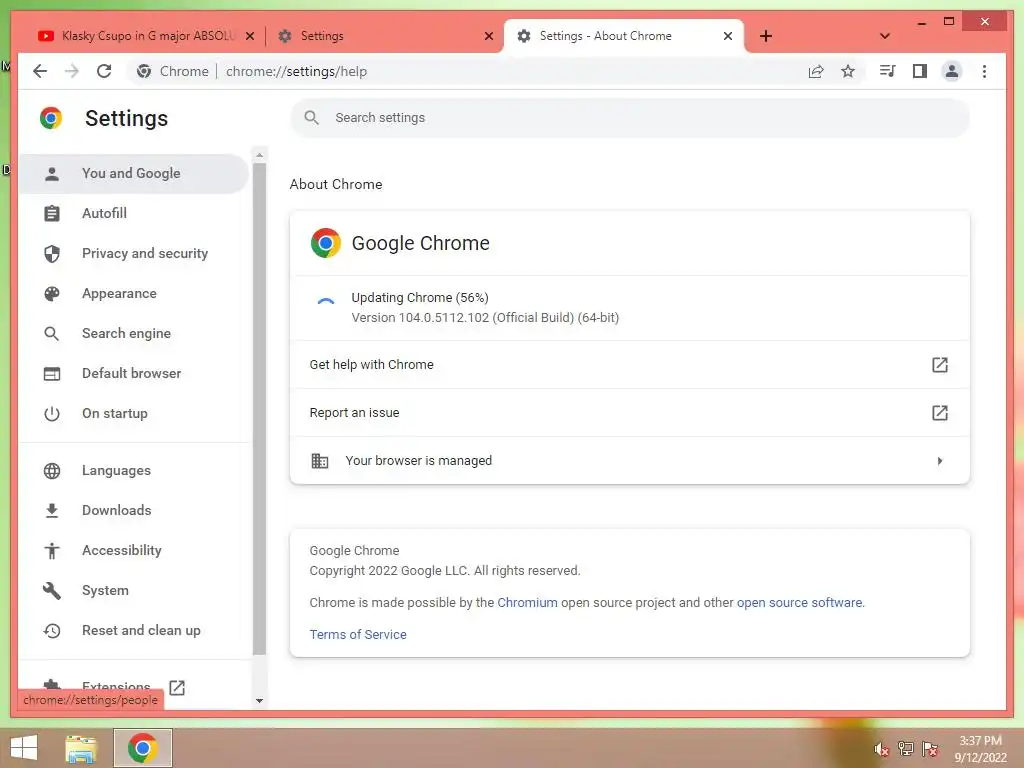
Task: Open the Terms of Service link
Action: pos(358,634)
